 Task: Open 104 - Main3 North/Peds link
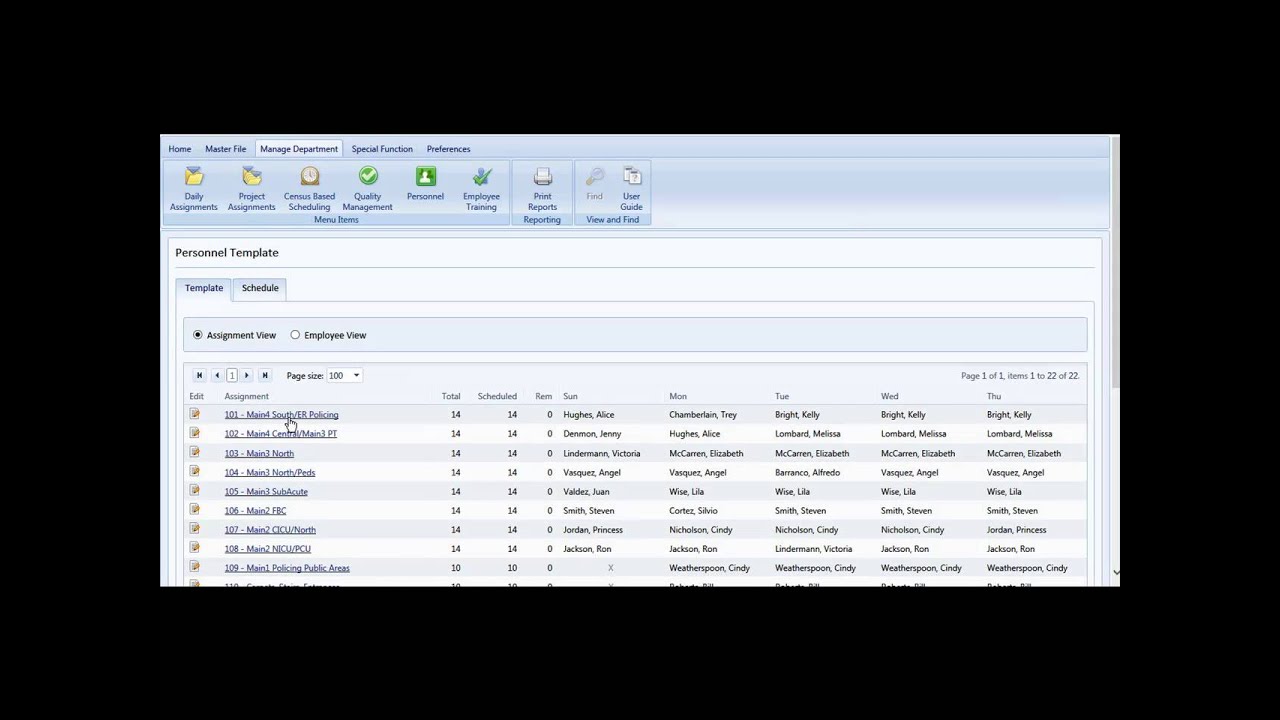(270, 473)
